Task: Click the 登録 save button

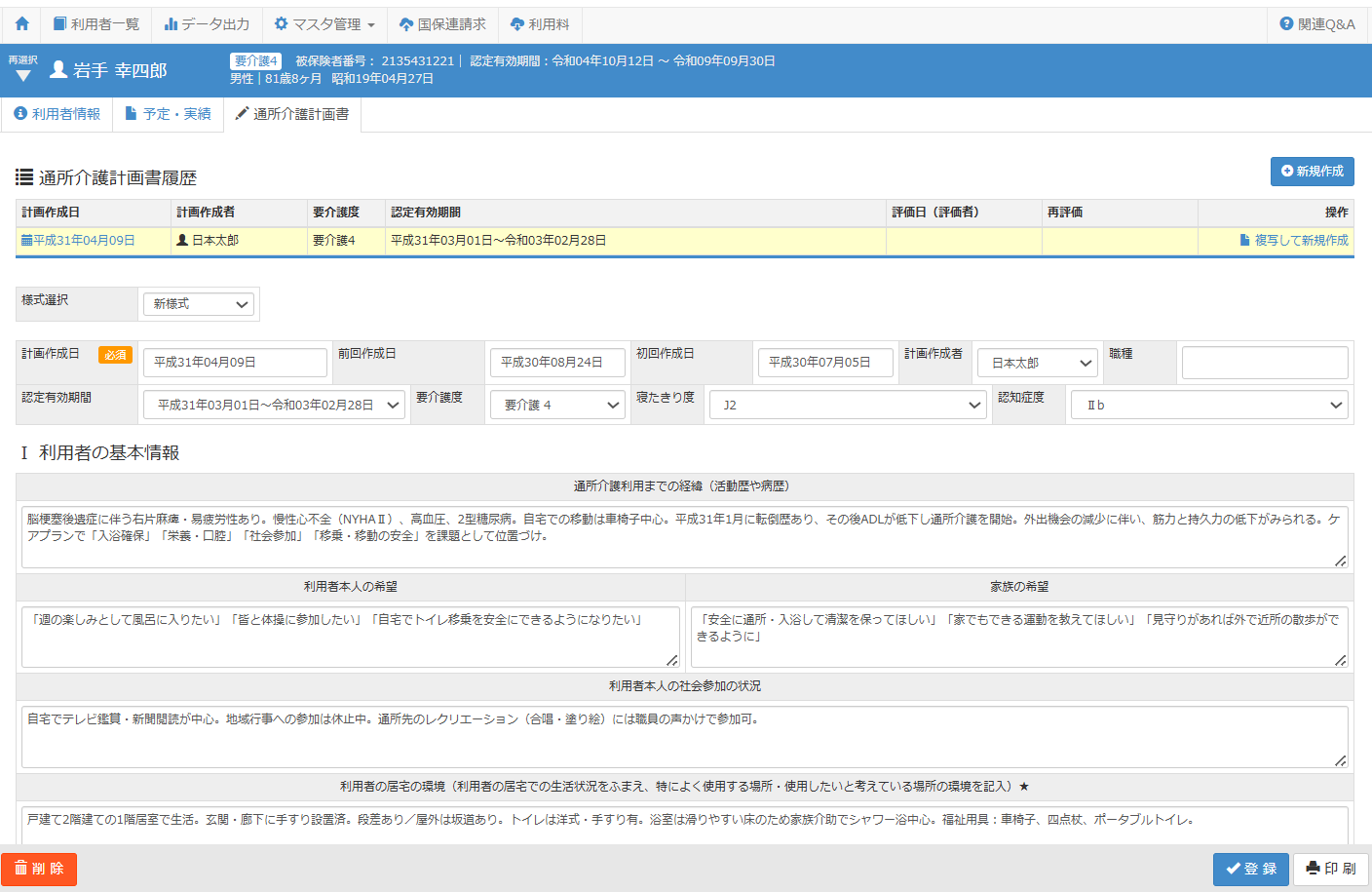Action: [x=1251, y=869]
